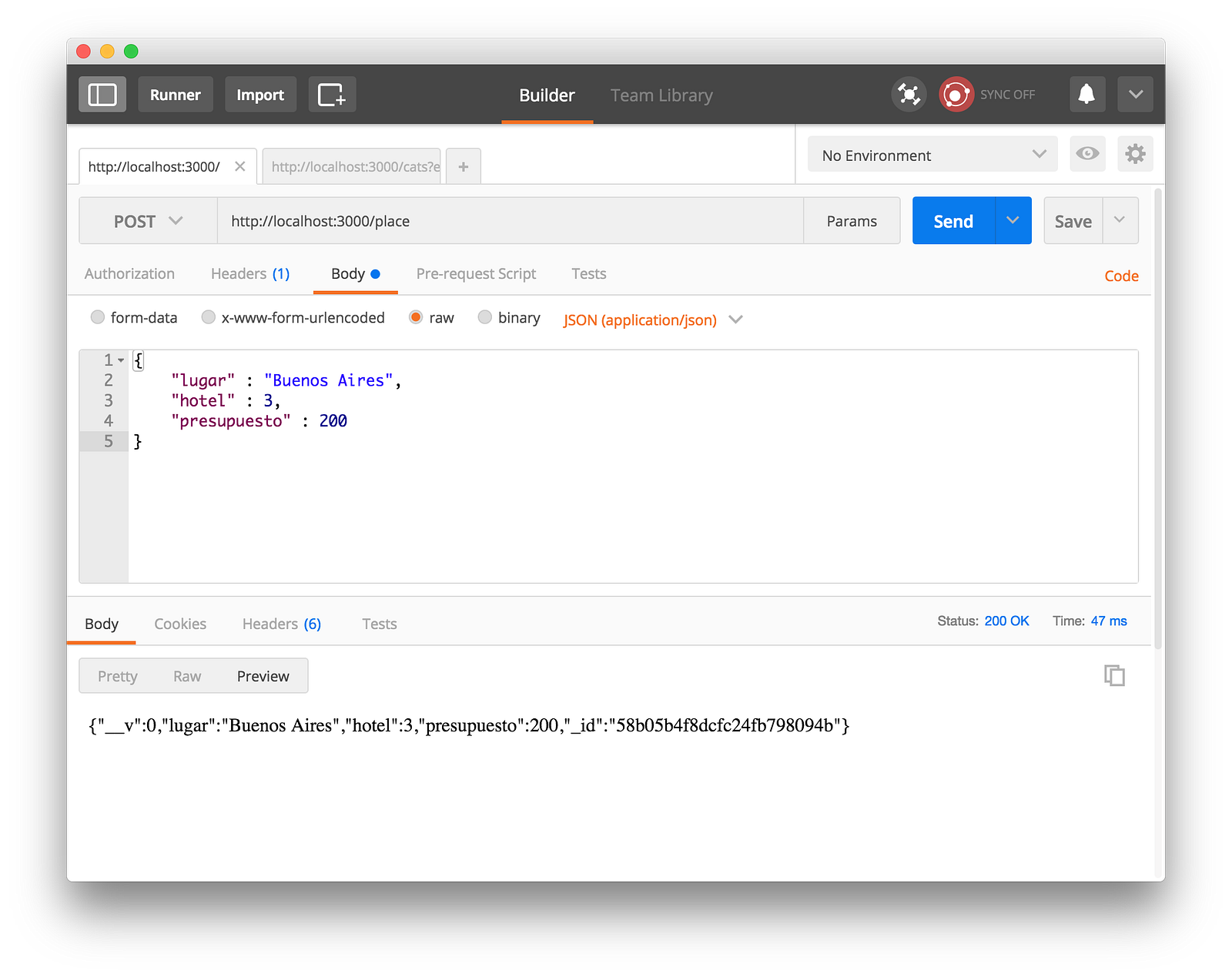Select binary body option

pos(485,317)
